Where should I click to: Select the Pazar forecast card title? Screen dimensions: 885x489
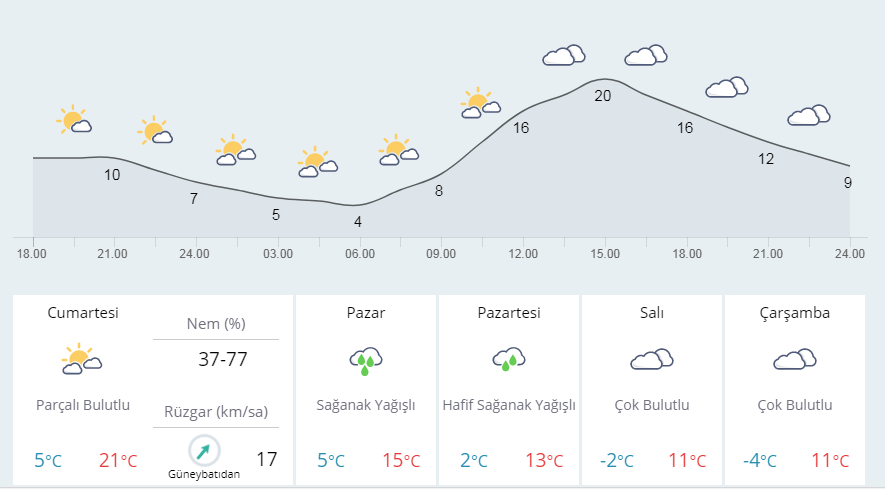[366, 313]
